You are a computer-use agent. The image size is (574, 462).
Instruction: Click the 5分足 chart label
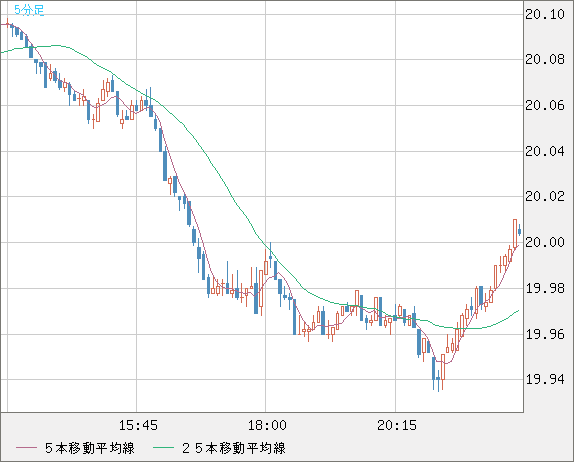click(29, 10)
